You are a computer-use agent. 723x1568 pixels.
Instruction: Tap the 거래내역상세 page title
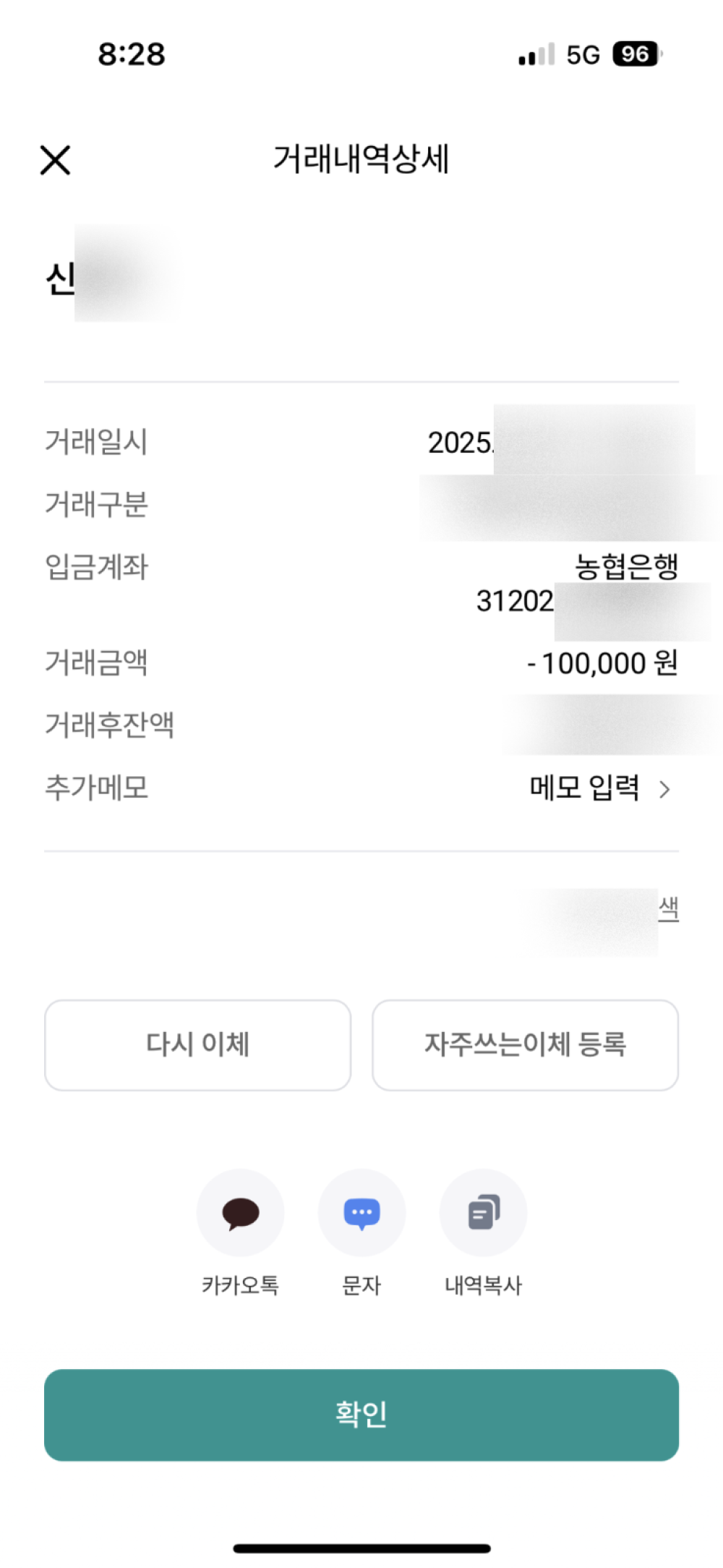click(361, 159)
